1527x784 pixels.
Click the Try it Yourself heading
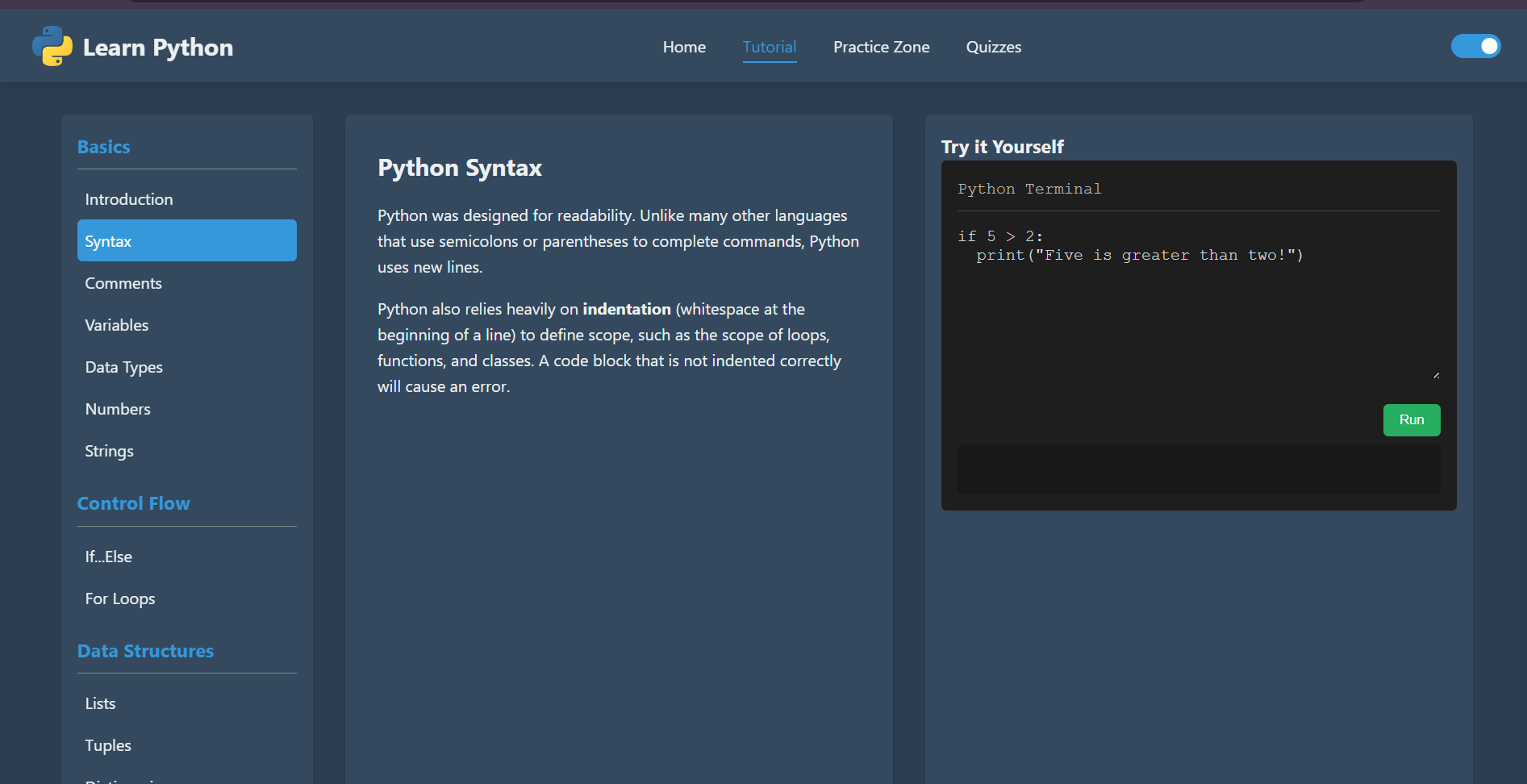(x=1003, y=147)
